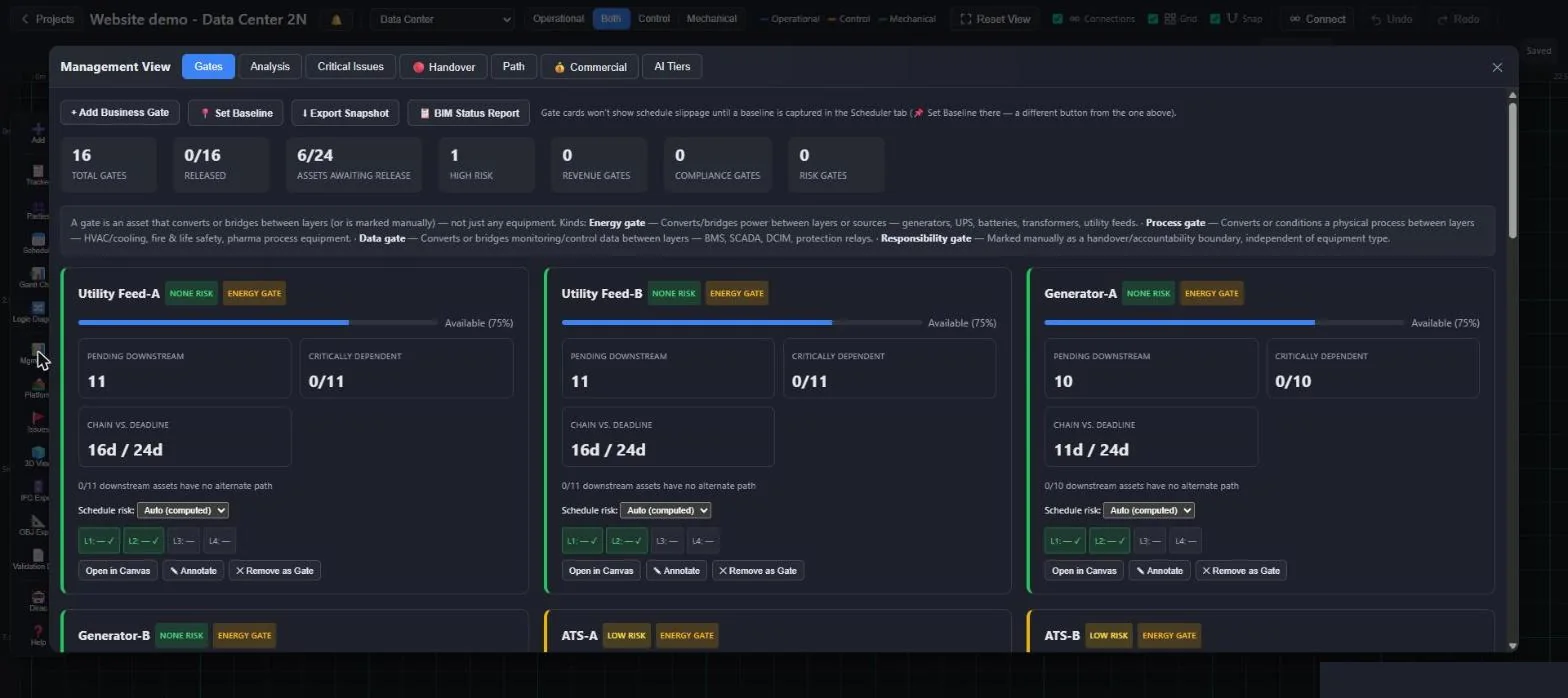Remove Utility Feed-B as gate
1568x698 pixels.
[x=758, y=571]
